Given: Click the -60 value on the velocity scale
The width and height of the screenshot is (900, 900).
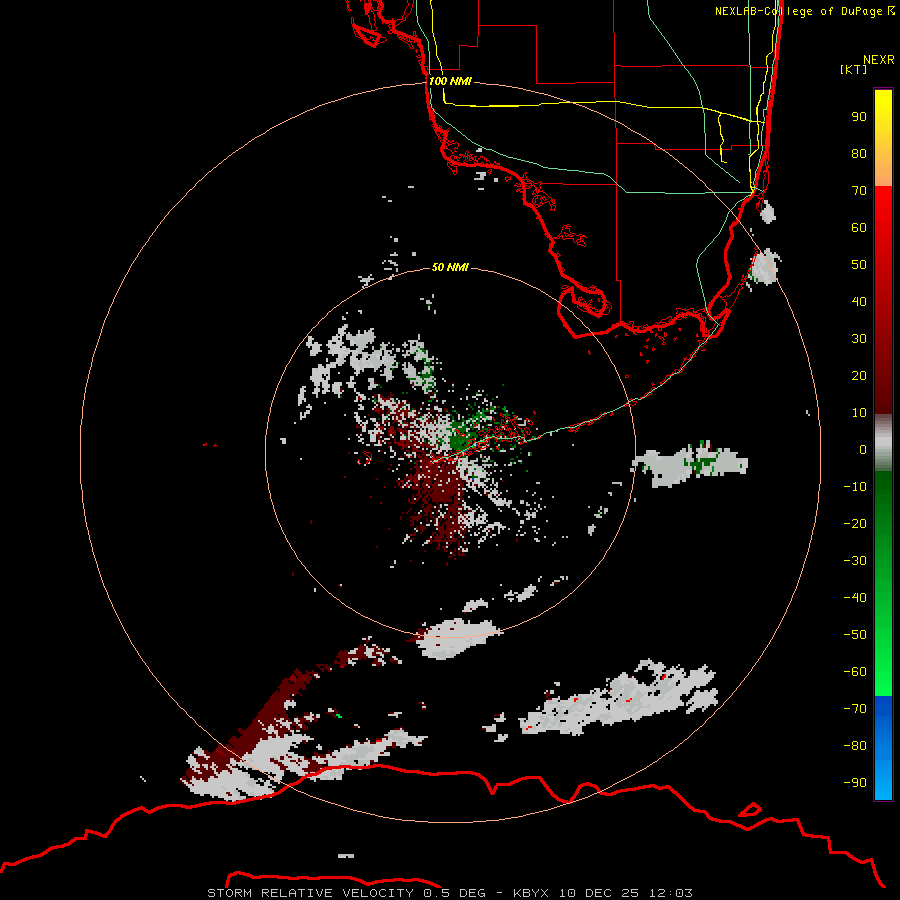Looking at the screenshot, I should click(855, 672).
